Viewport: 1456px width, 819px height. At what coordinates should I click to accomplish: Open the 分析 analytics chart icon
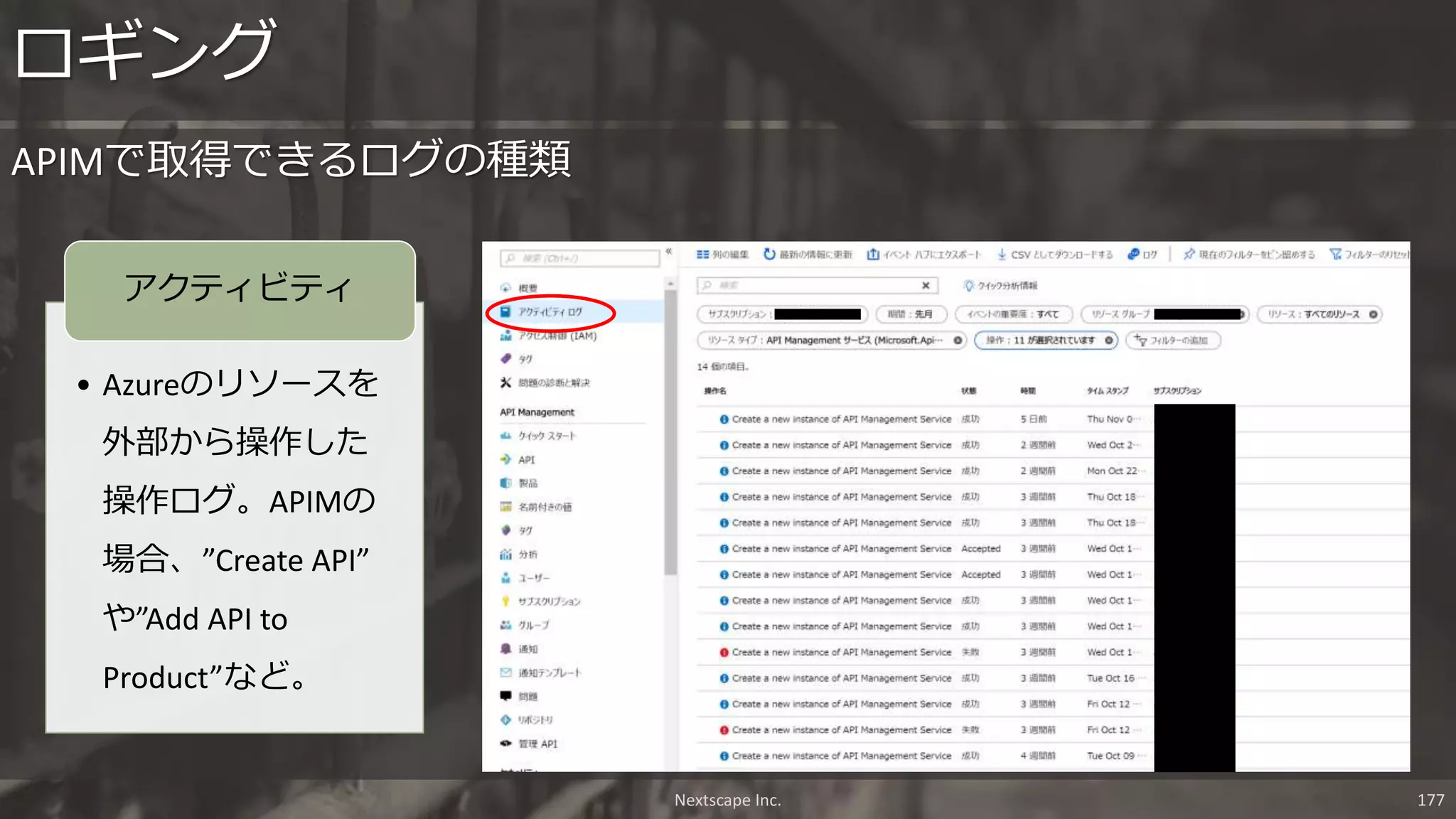(505, 555)
